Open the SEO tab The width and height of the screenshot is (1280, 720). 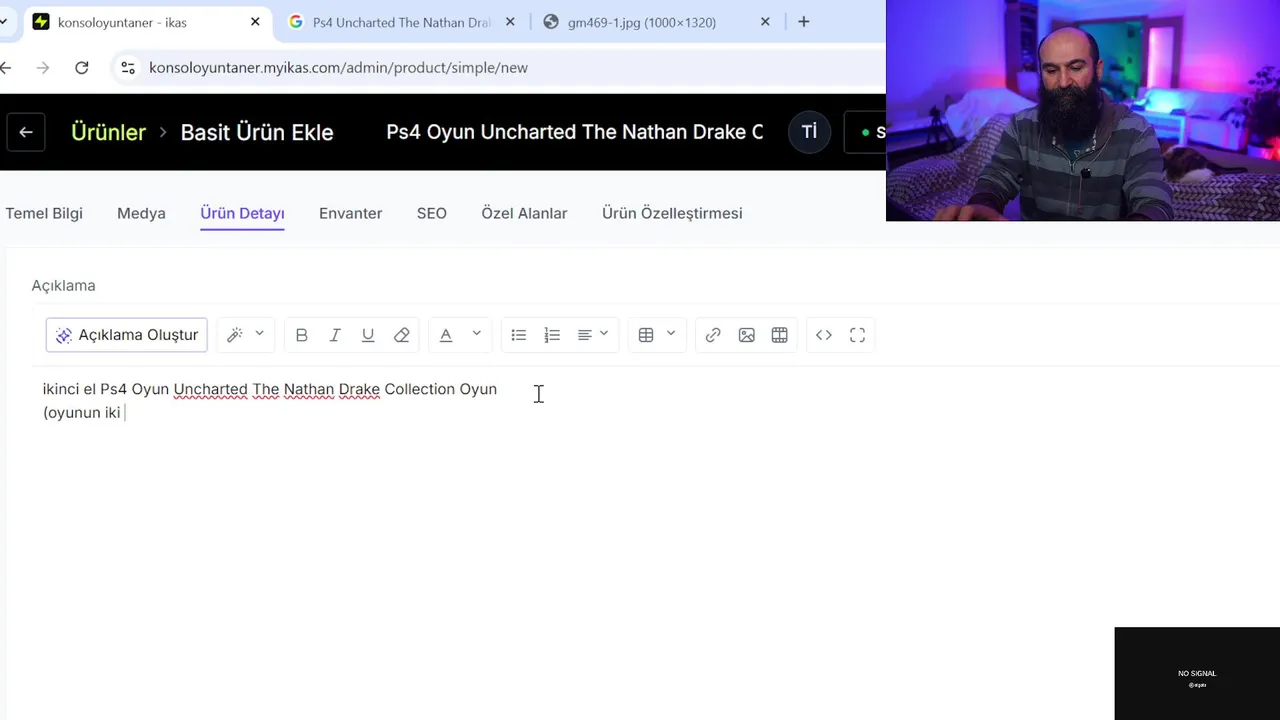tap(432, 213)
